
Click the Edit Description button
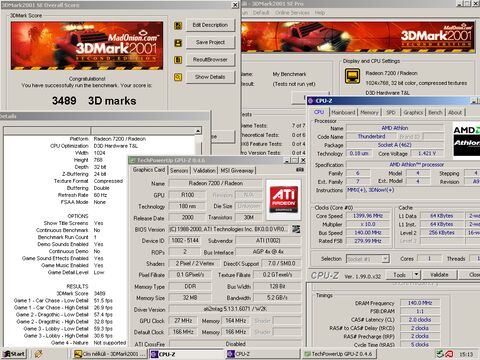(210, 25)
